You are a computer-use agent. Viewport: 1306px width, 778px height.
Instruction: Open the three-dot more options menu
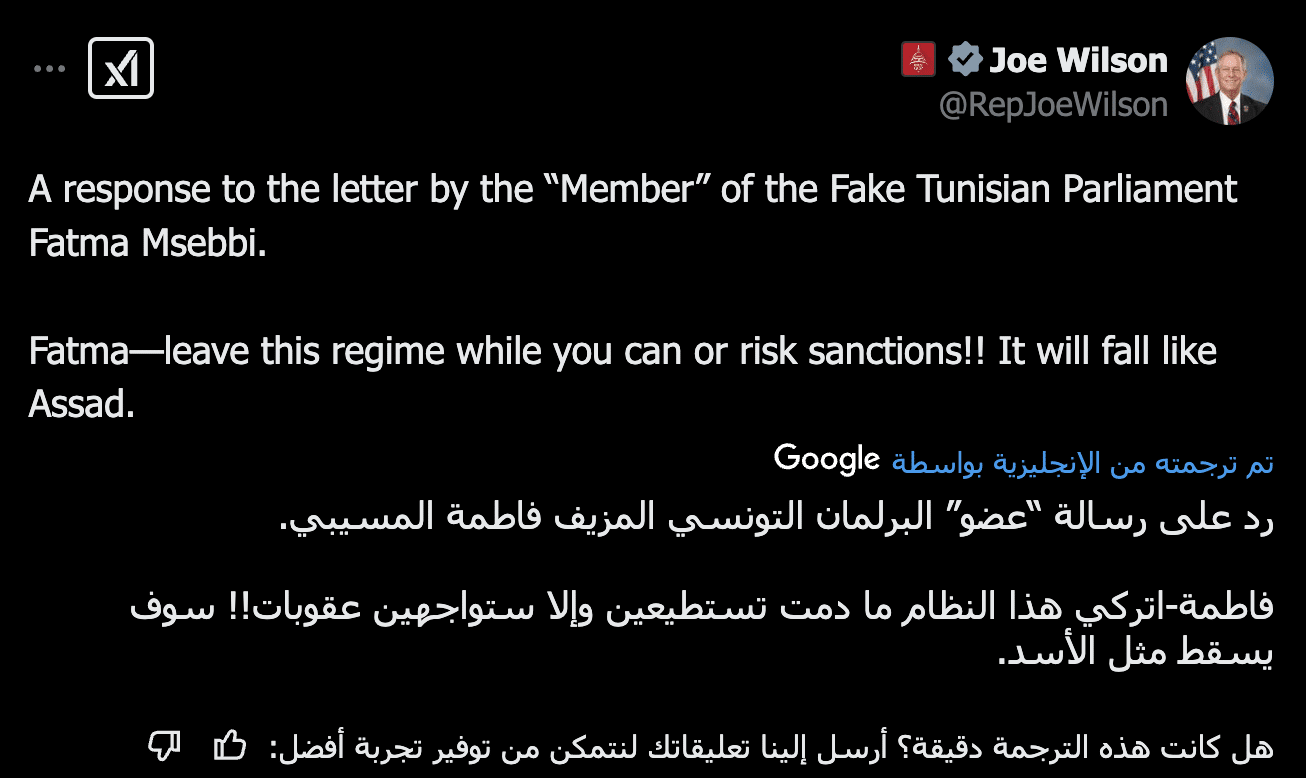coord(49,68)
